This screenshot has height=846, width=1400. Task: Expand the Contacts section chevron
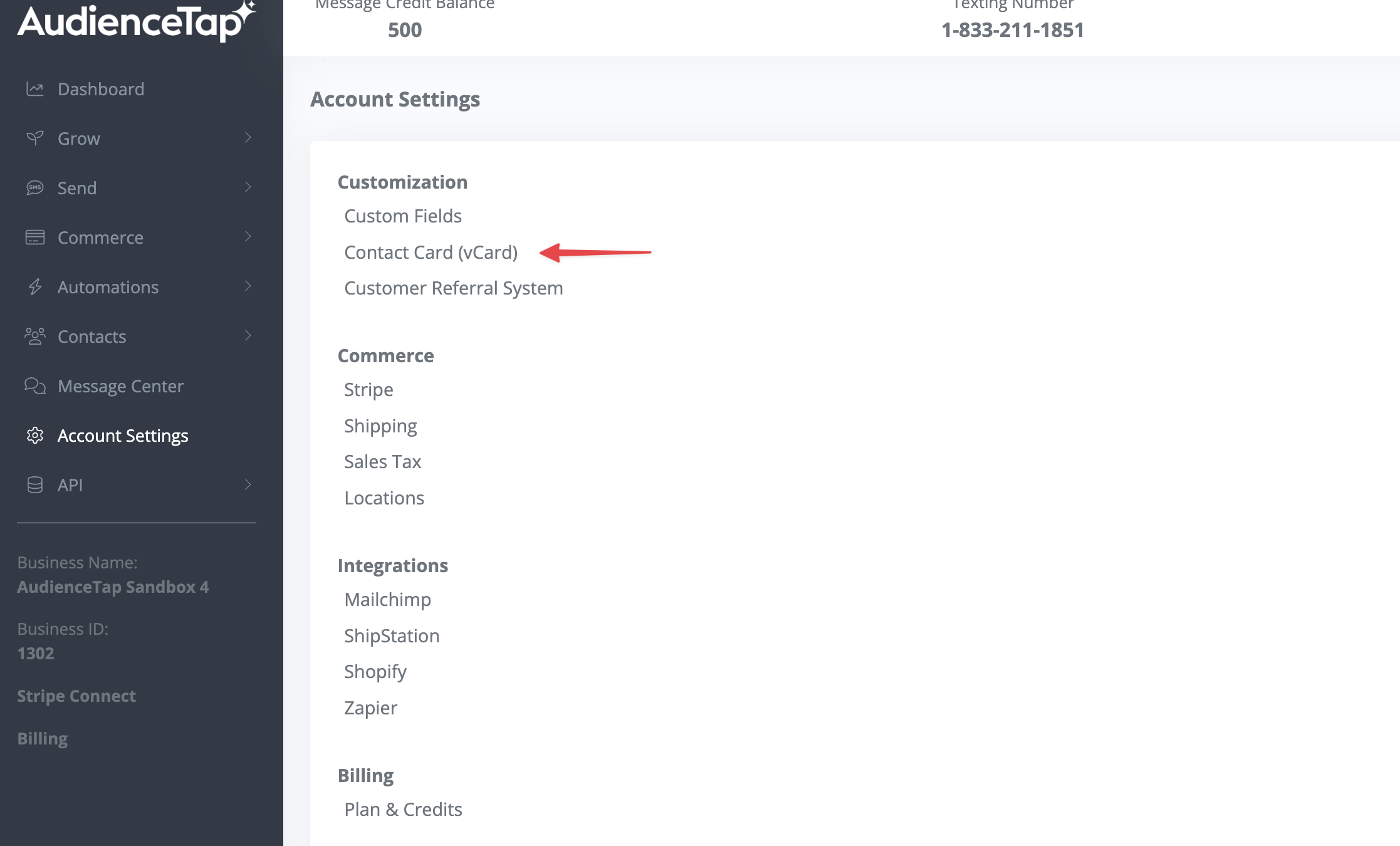(x=249, y=335)
